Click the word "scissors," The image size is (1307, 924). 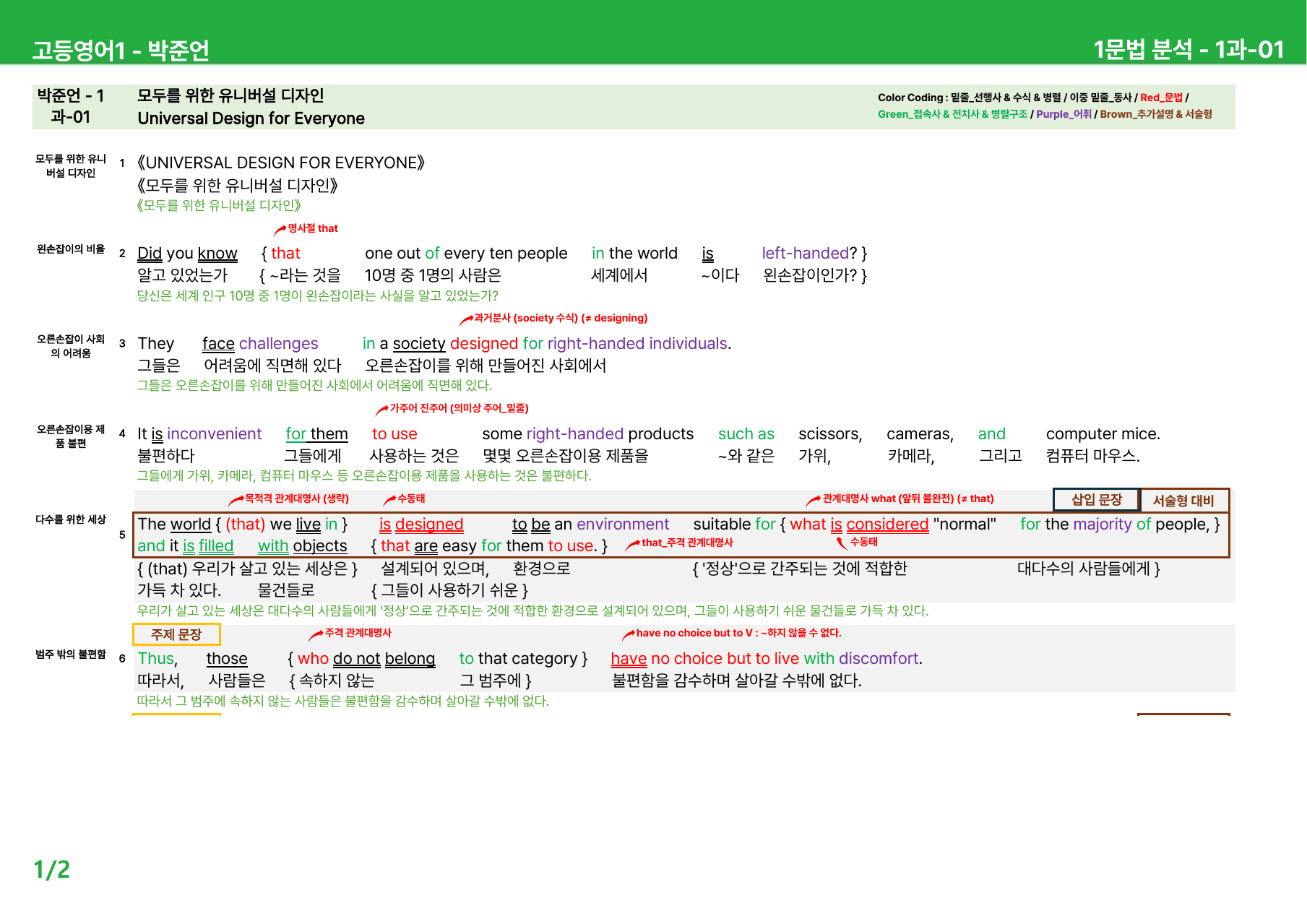[x=830, y=434]
